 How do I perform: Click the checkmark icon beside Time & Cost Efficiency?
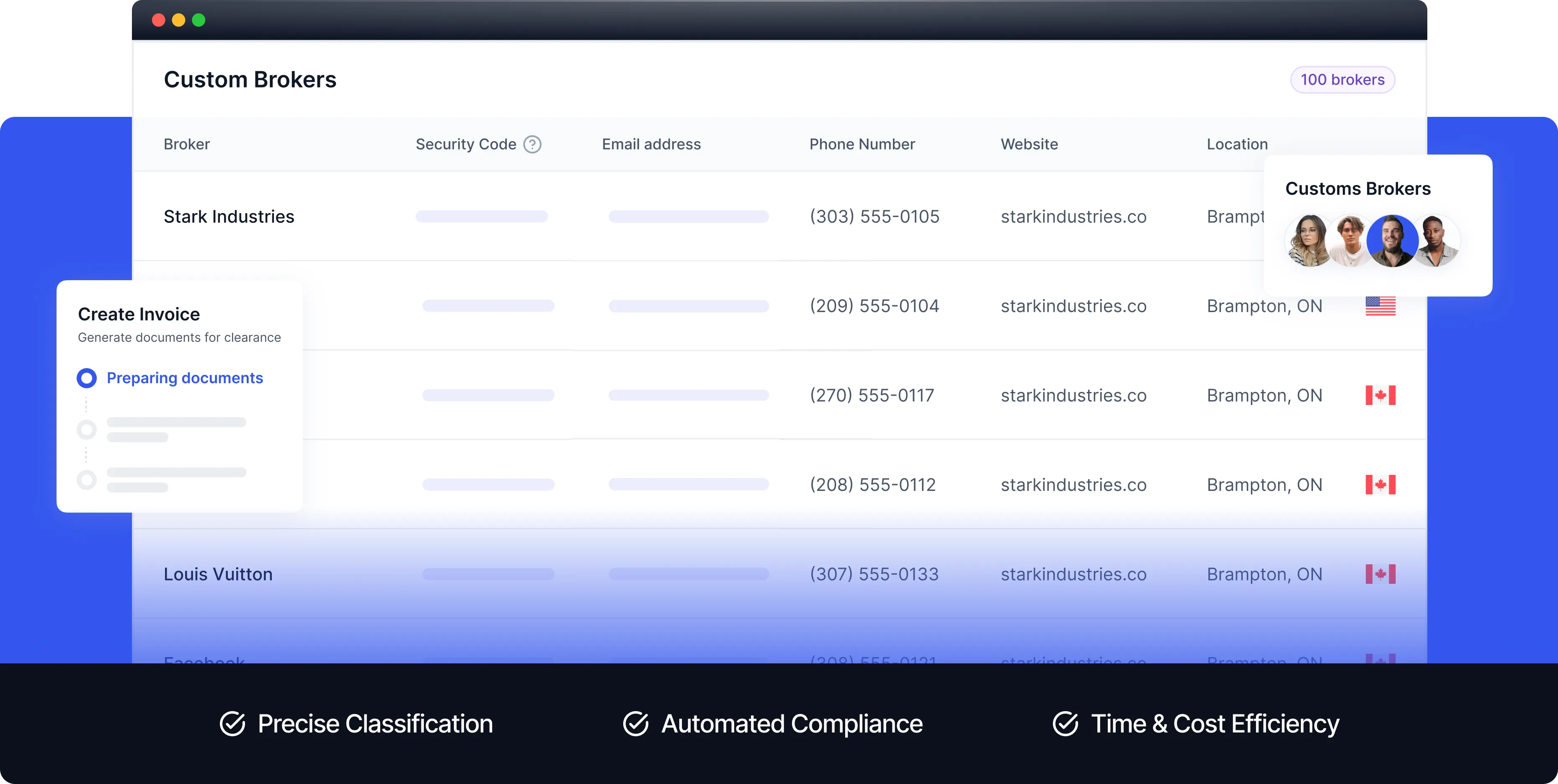point(1065,724)
